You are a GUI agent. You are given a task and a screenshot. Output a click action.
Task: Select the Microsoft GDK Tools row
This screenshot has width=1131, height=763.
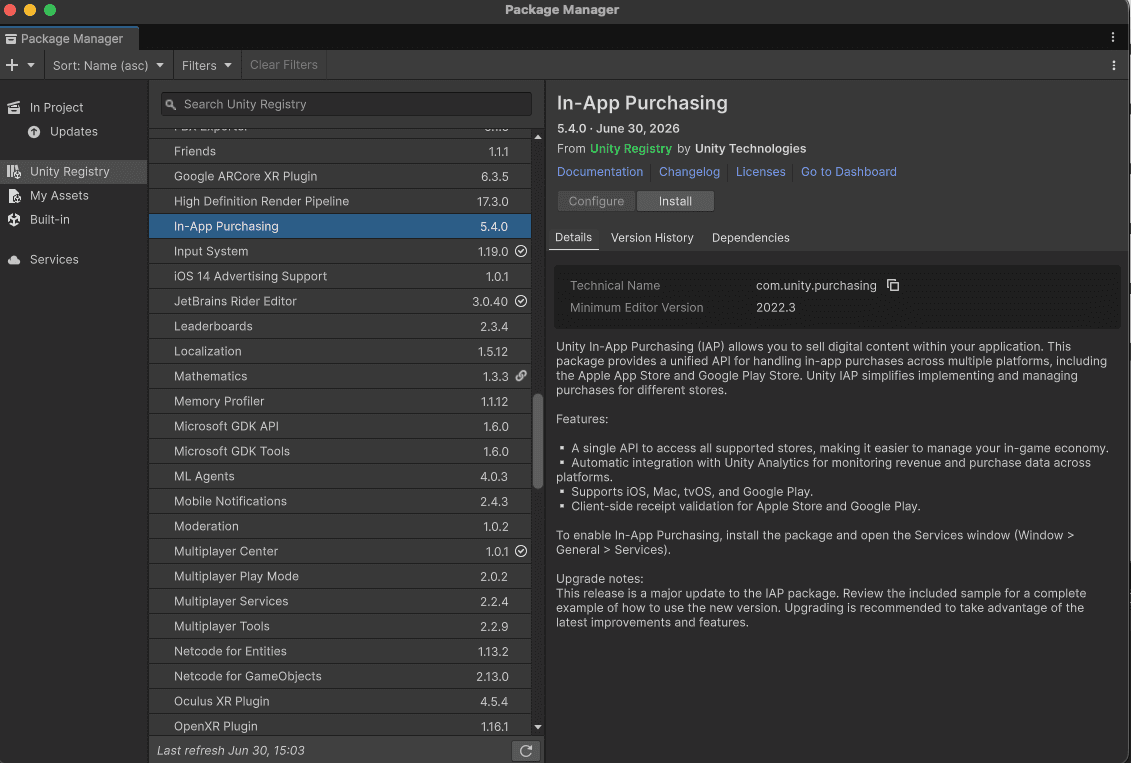click(x=340, y=451)
